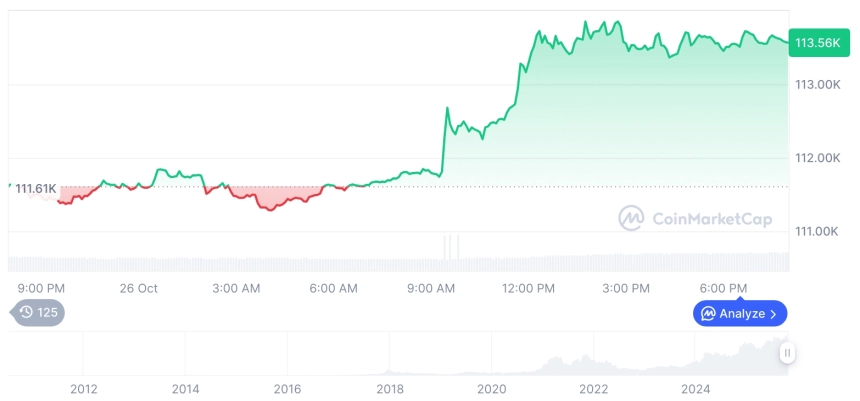This screenshot has height=401, width=860.
Task: Click the CoinMarketCap watermark logo
Action: 631,218
